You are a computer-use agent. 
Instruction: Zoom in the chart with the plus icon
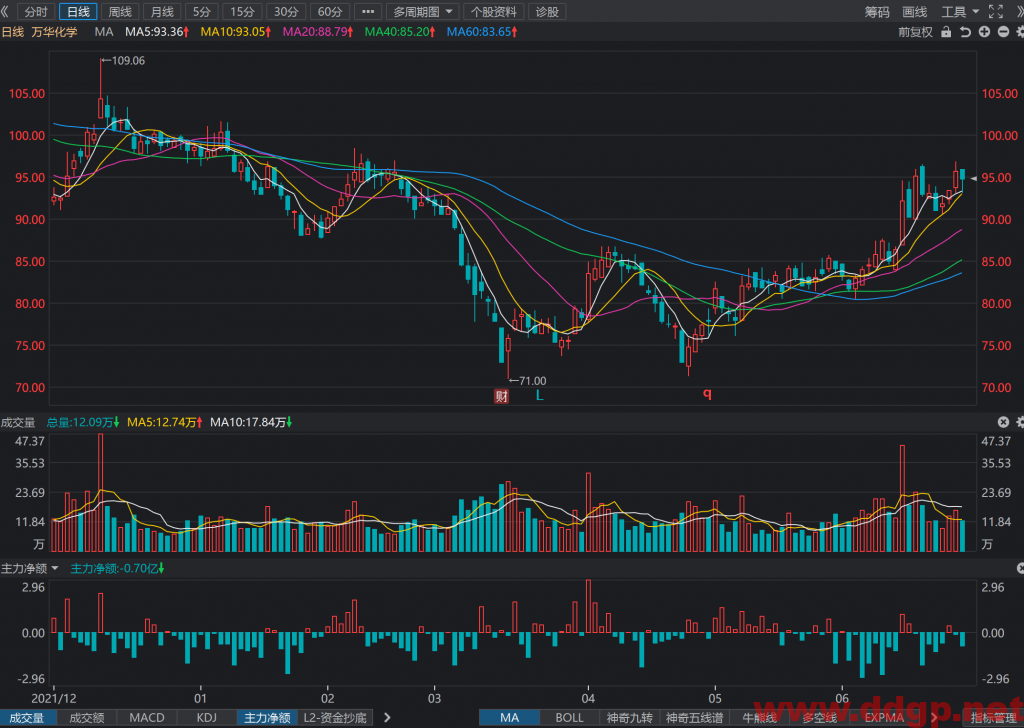[x=984, y=32]
